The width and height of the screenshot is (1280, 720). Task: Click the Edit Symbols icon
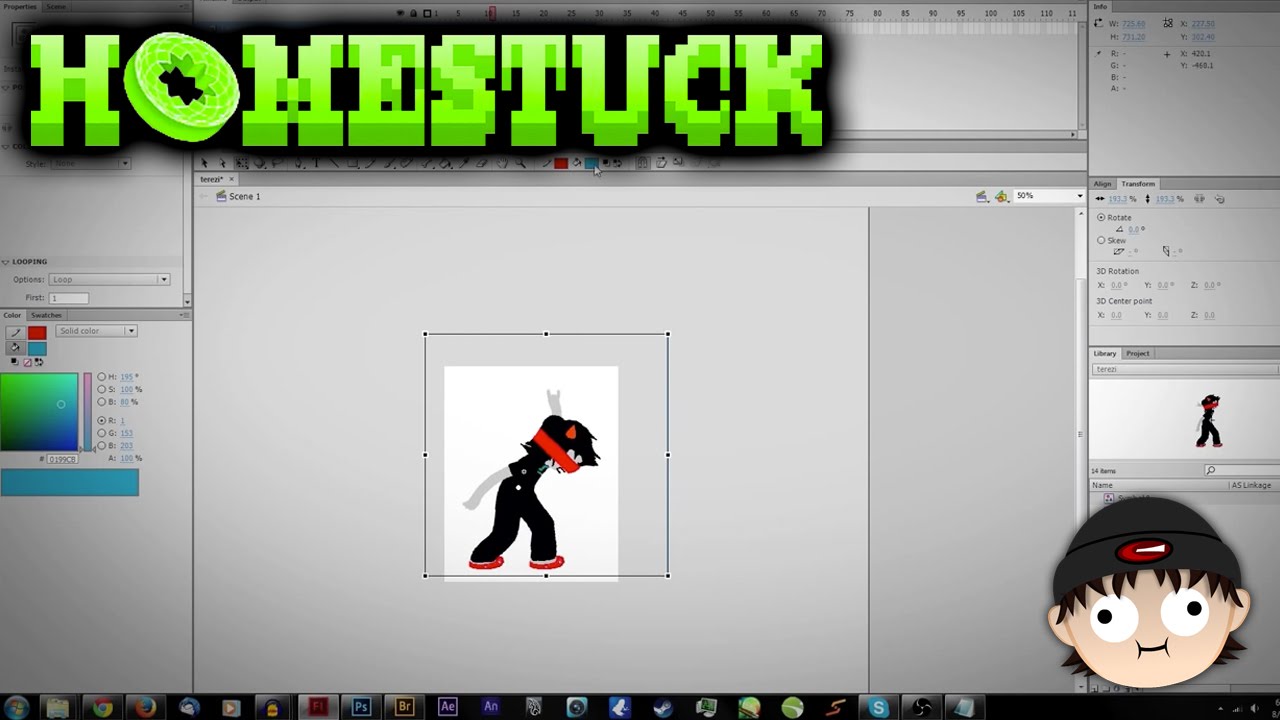pos(1001,196)
